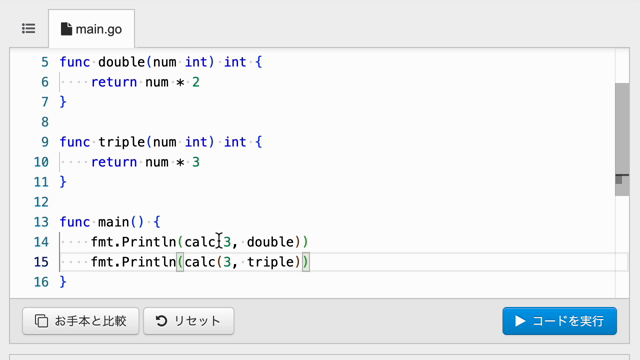Viewport: 640px width, 360px height.
Task: Click the file icon on main.go tab
Action: coord(66,29)
